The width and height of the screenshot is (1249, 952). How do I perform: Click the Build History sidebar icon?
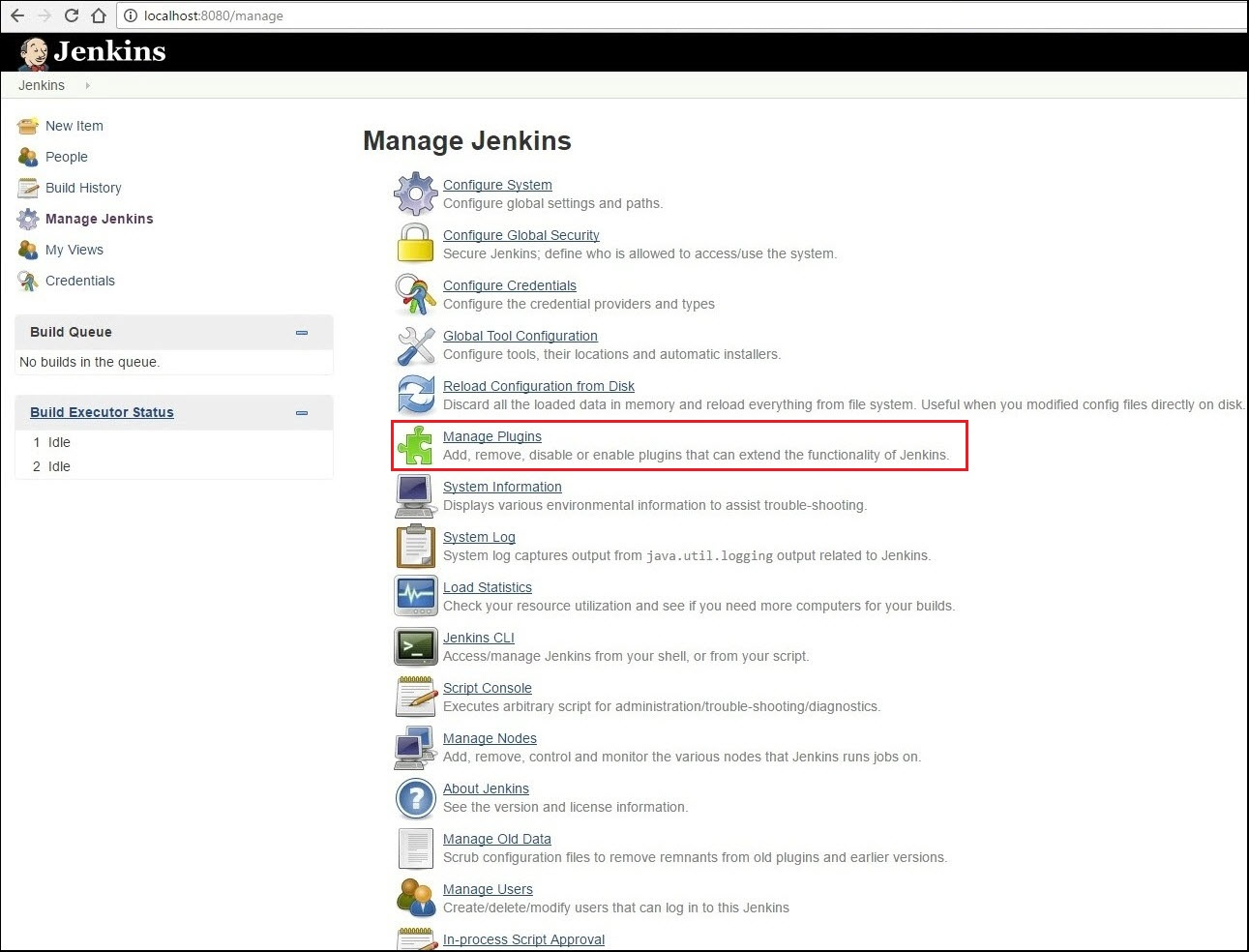[x=28, y=188]
